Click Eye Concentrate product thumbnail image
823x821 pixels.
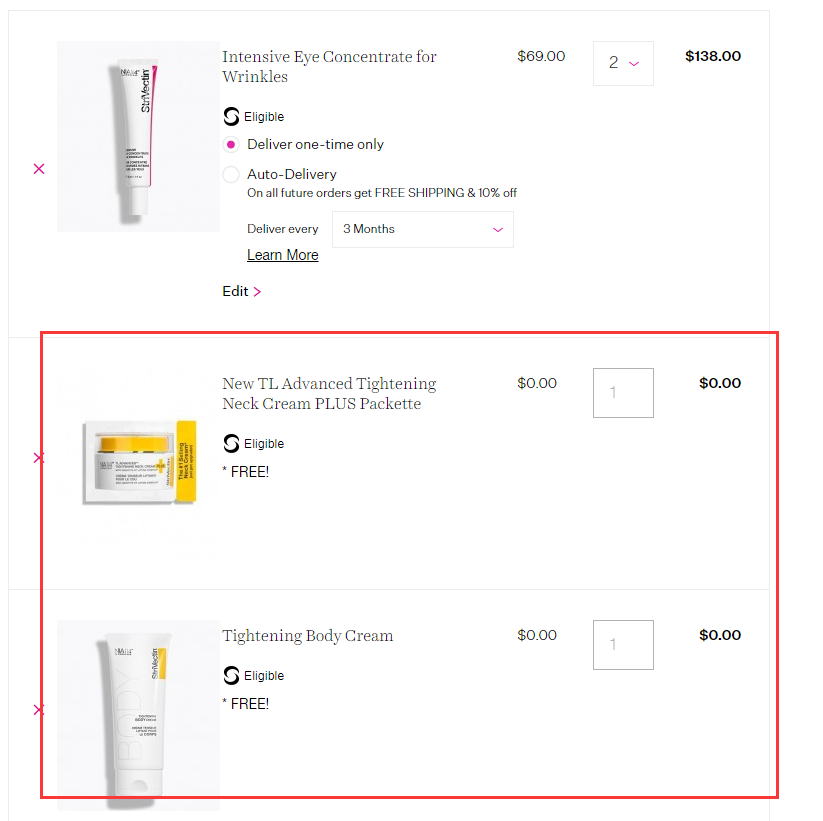click(x=138, y=136)
